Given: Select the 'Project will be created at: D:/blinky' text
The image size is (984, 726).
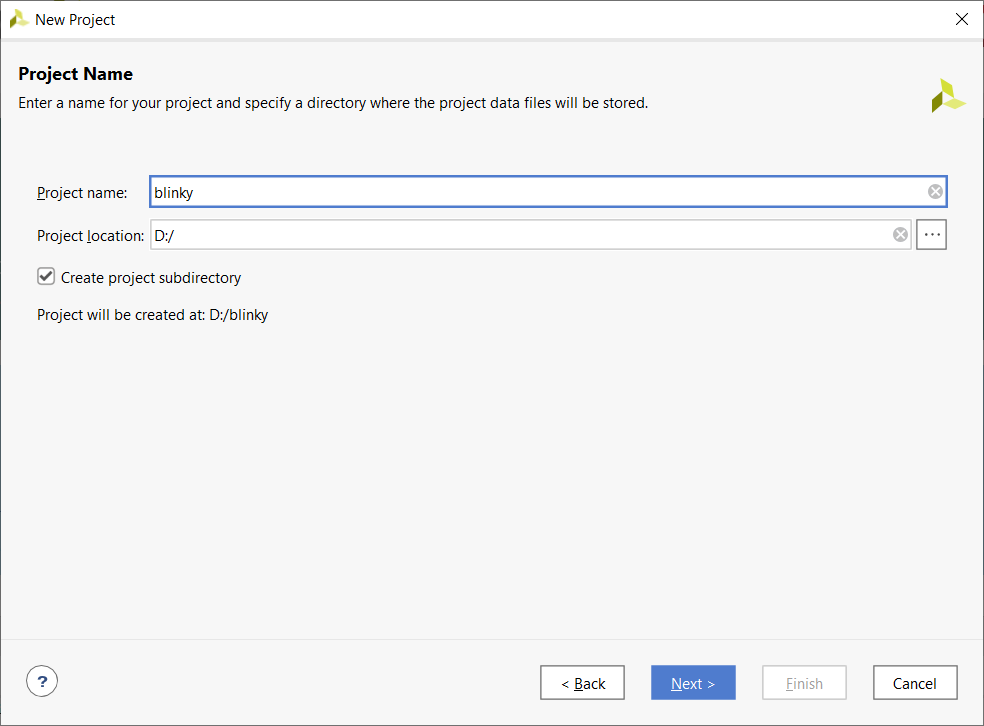Looking at the screenshot, I should (152, 315).
